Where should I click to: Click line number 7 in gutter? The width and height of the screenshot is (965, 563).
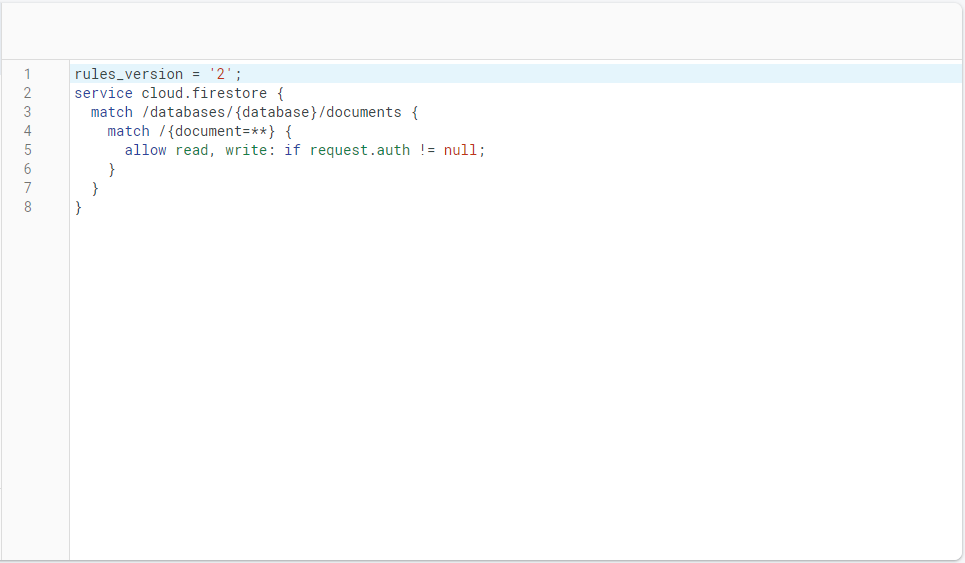(x=28, y=189)
